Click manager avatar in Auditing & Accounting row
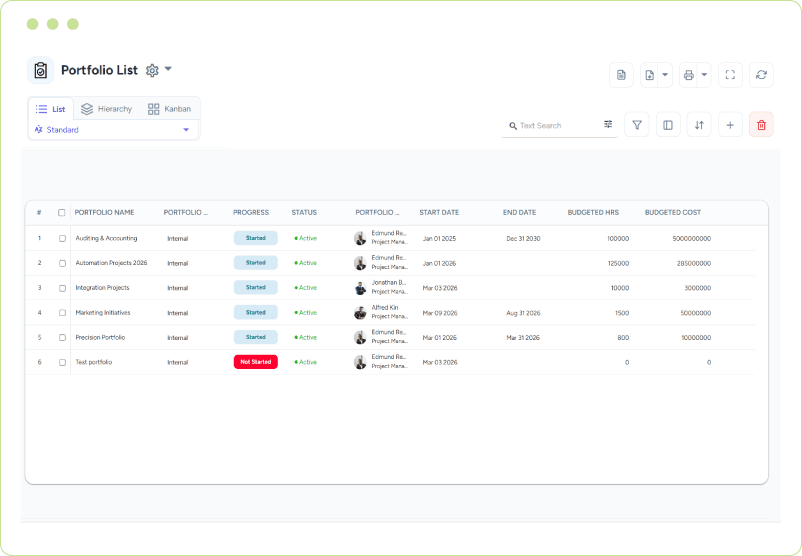The height and width of the screenshot is (556, 802). 360,238
